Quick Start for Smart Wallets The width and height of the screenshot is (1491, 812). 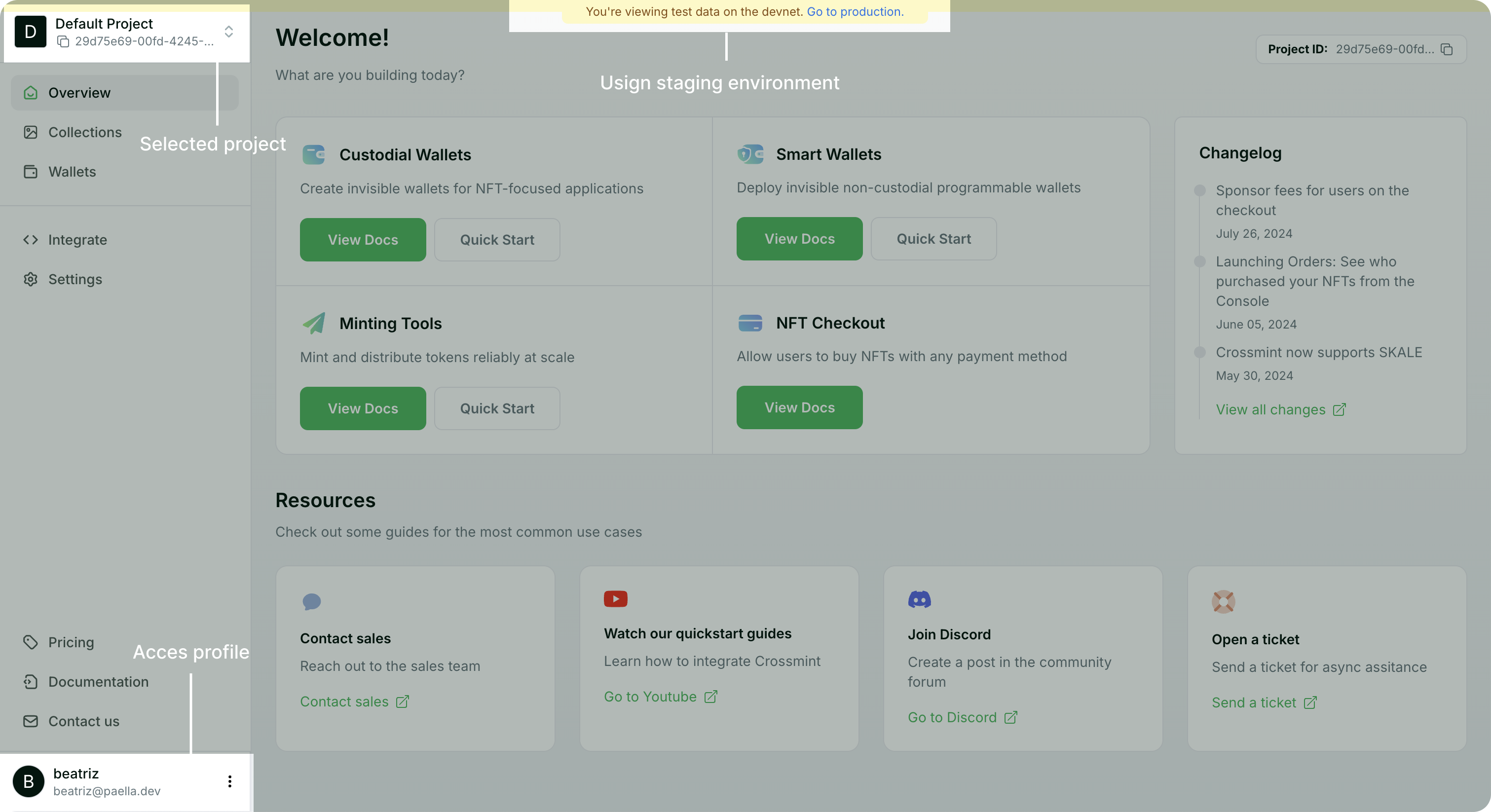click(x=933, y=239)
